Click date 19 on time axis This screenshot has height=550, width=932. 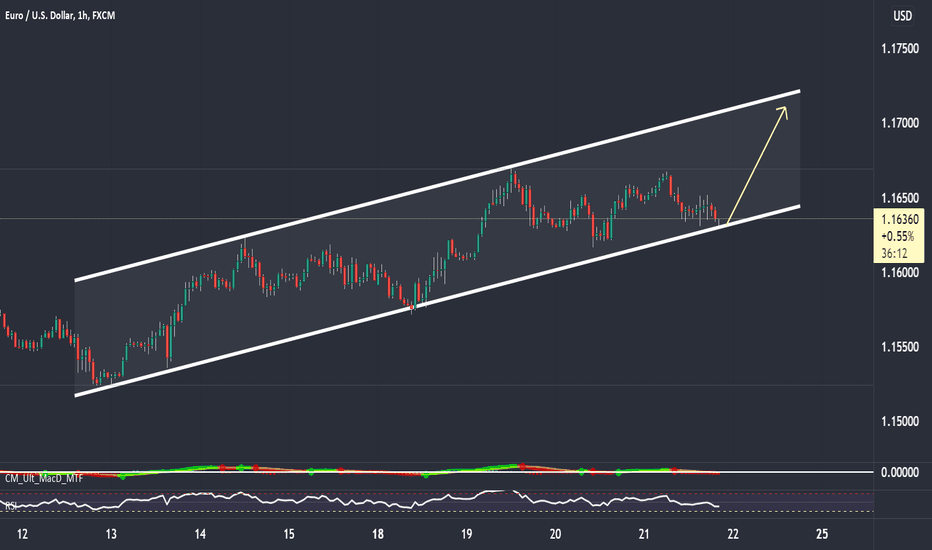point(467,534)
